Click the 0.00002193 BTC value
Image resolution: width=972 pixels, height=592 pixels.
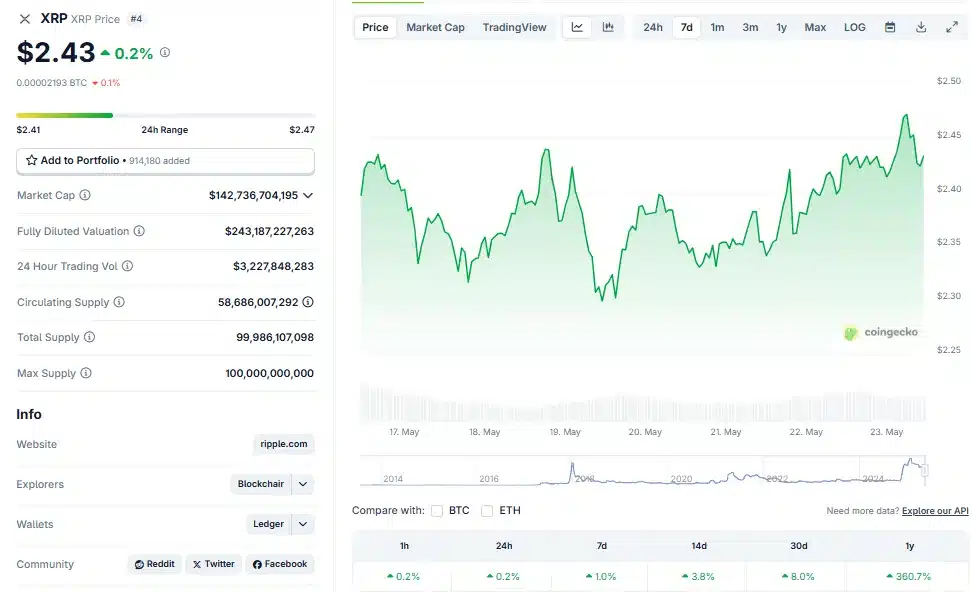click(52, 82)
